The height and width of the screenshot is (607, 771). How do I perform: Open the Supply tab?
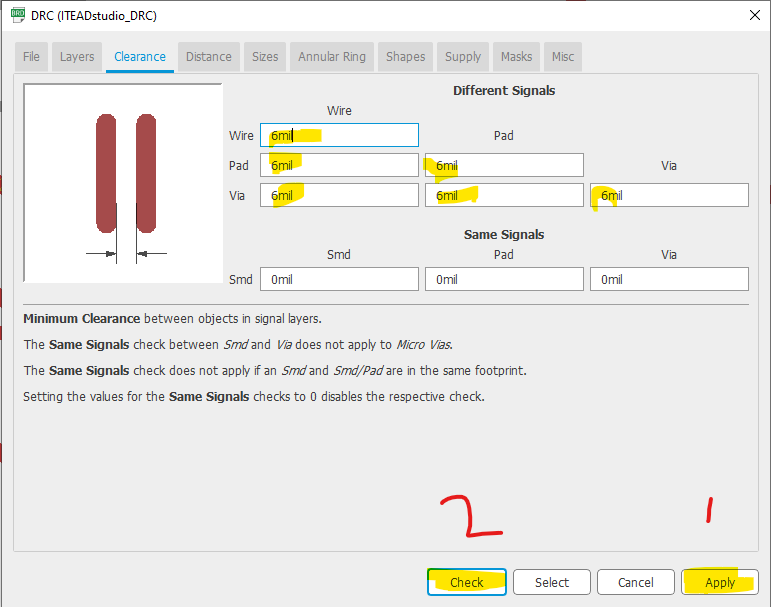463,57
